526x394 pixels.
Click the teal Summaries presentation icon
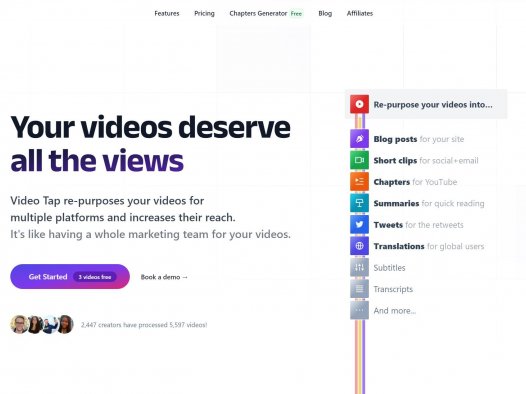tap(359, 203)
